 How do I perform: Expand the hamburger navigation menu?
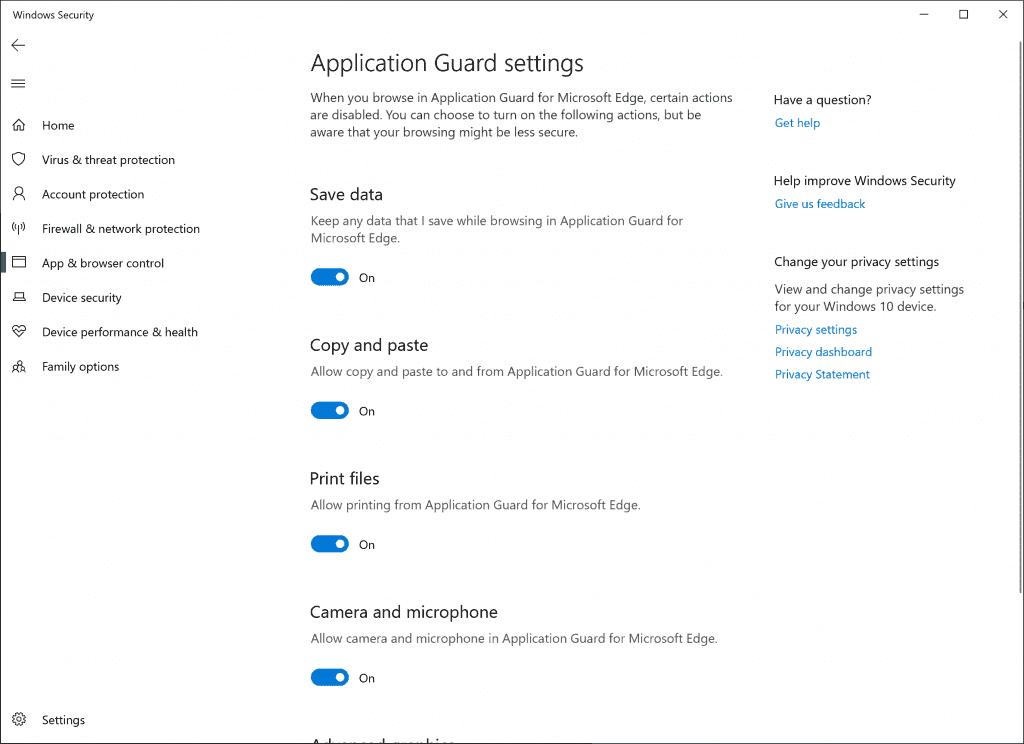[x=18, y=83]
